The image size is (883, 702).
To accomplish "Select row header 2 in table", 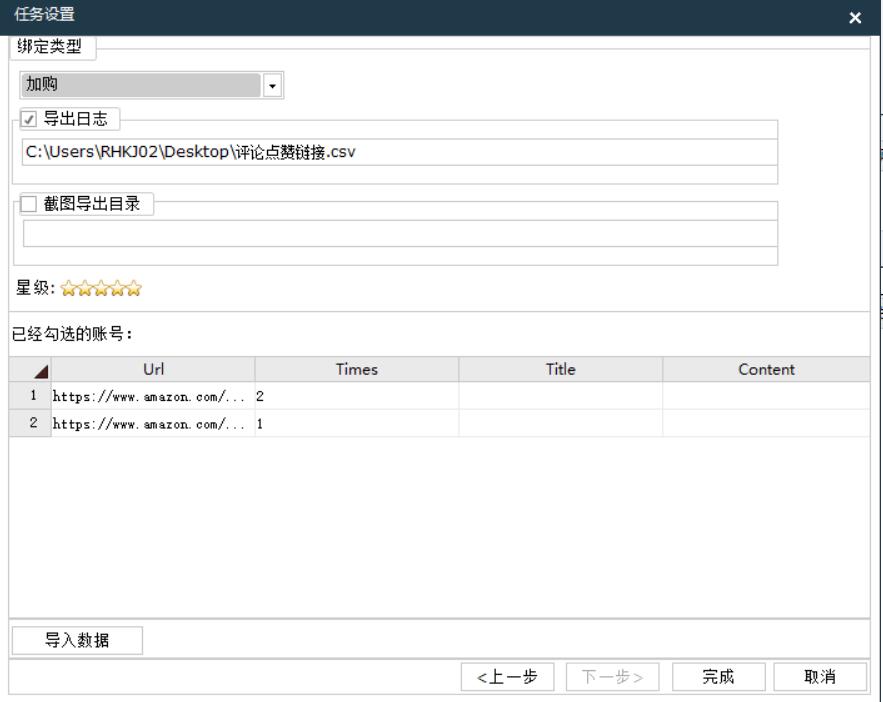I will click(x=30, y=423).
